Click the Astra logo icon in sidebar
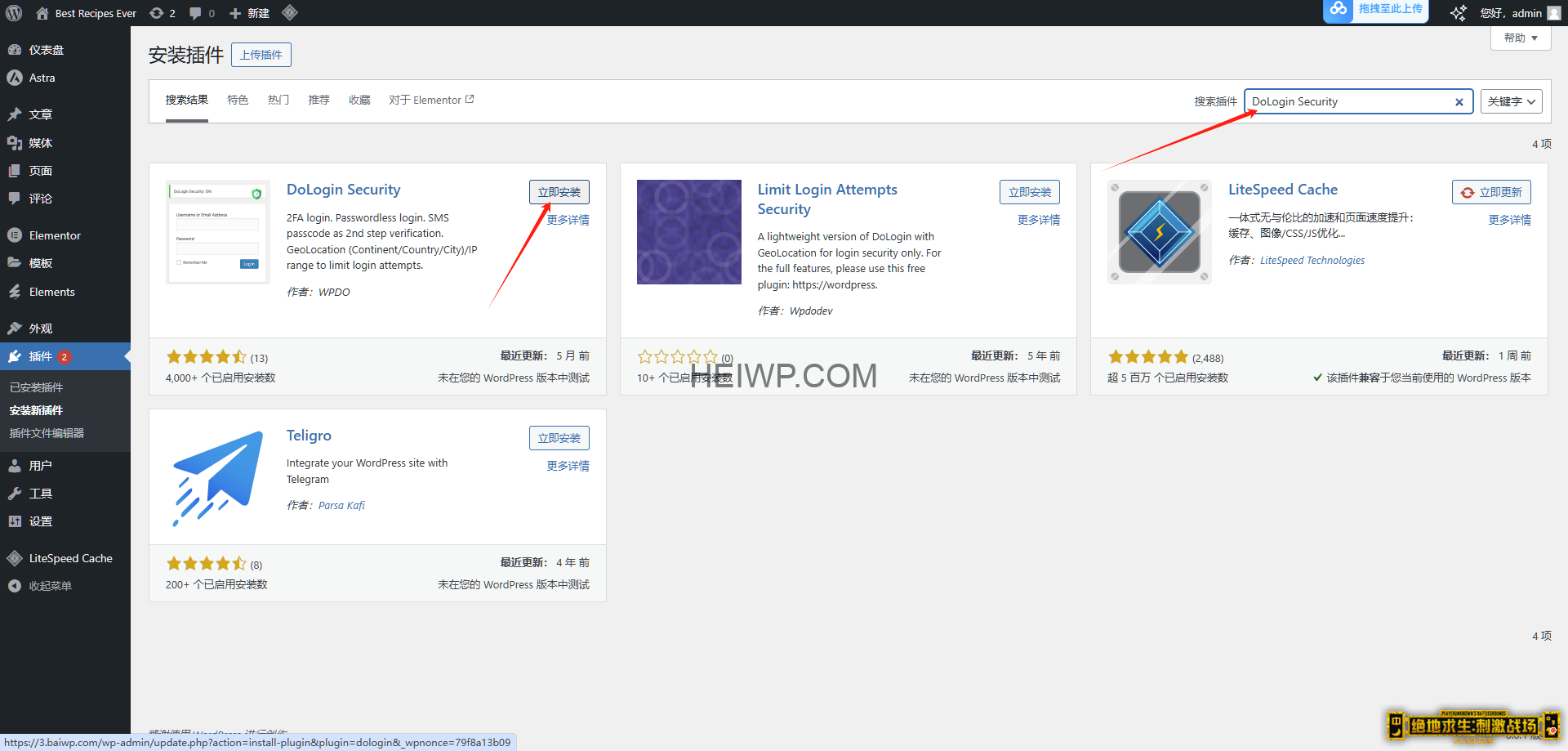 tap(15, 78)
